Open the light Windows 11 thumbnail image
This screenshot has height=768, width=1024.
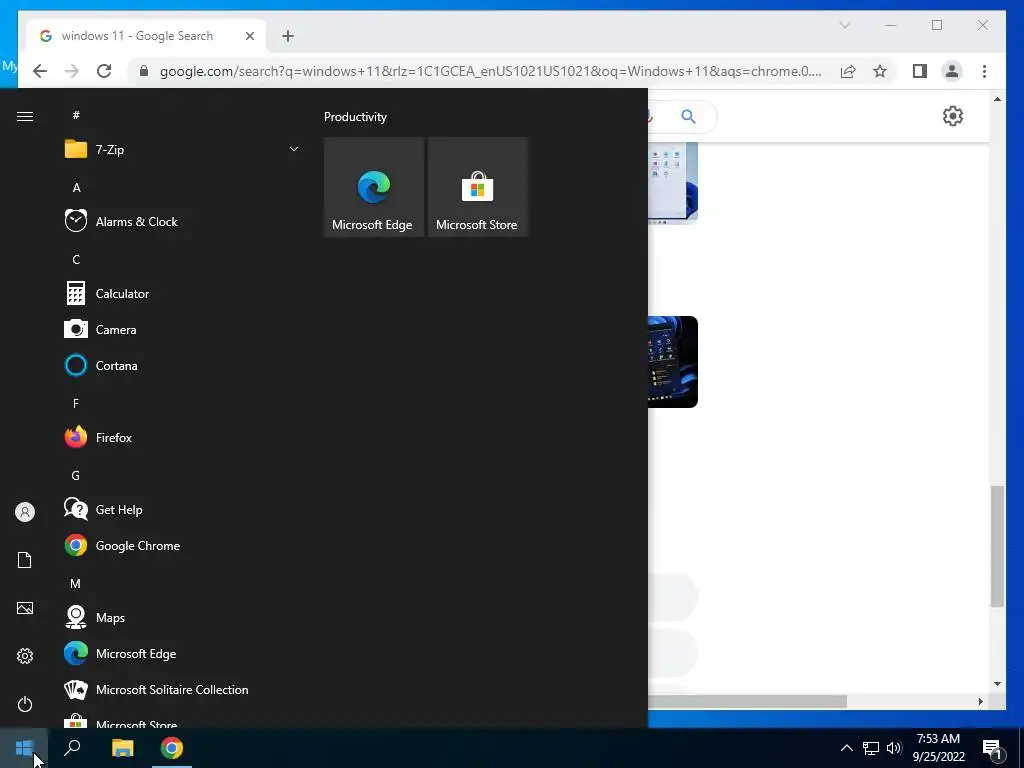pos(673,184)
